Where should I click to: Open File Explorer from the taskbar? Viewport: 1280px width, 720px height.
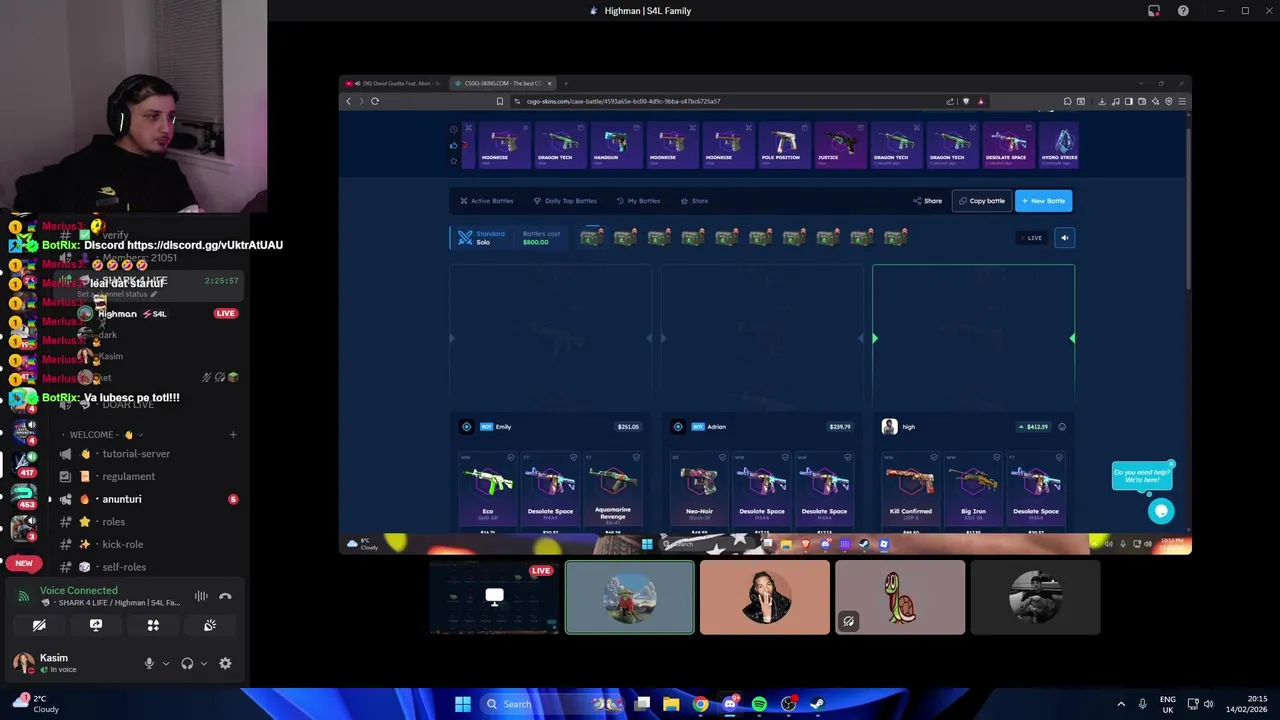672,704
